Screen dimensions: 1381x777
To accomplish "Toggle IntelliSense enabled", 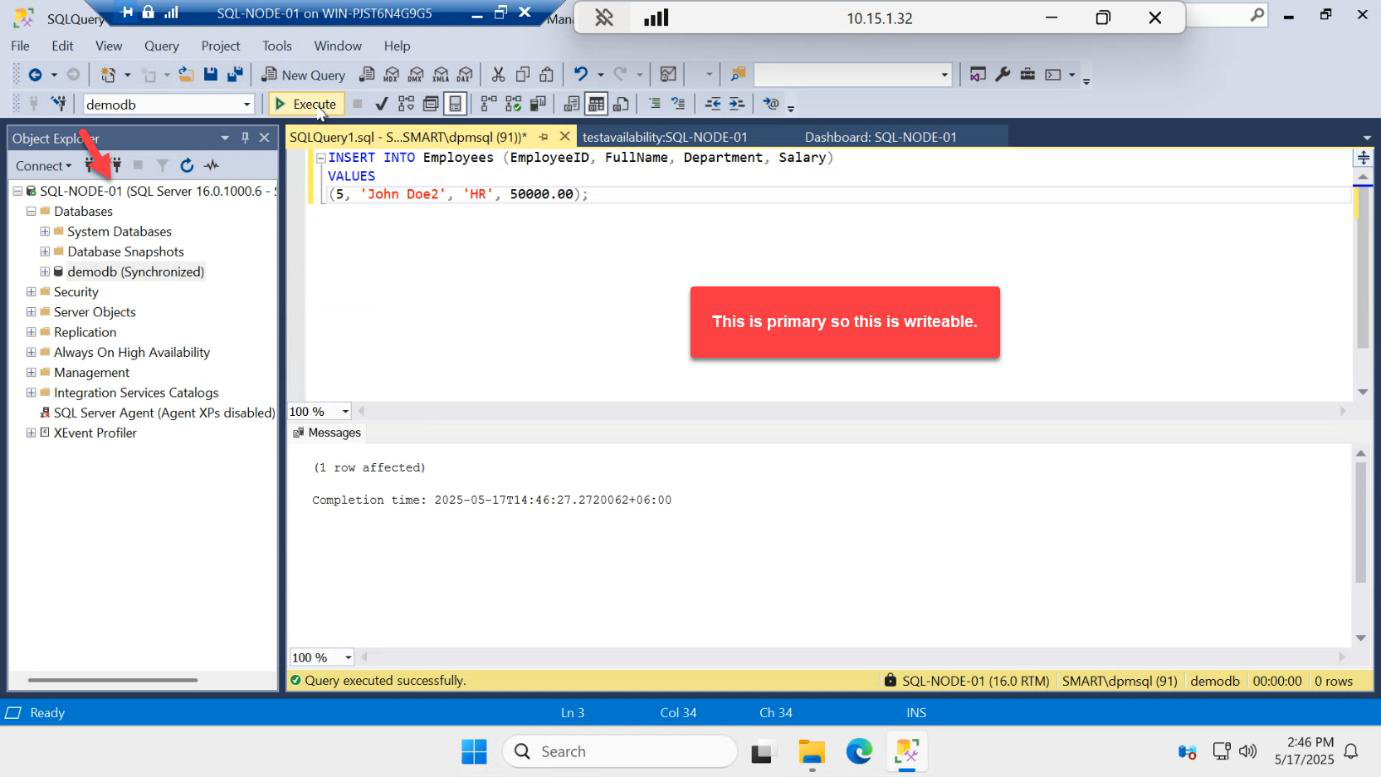I will coord(455,104).
